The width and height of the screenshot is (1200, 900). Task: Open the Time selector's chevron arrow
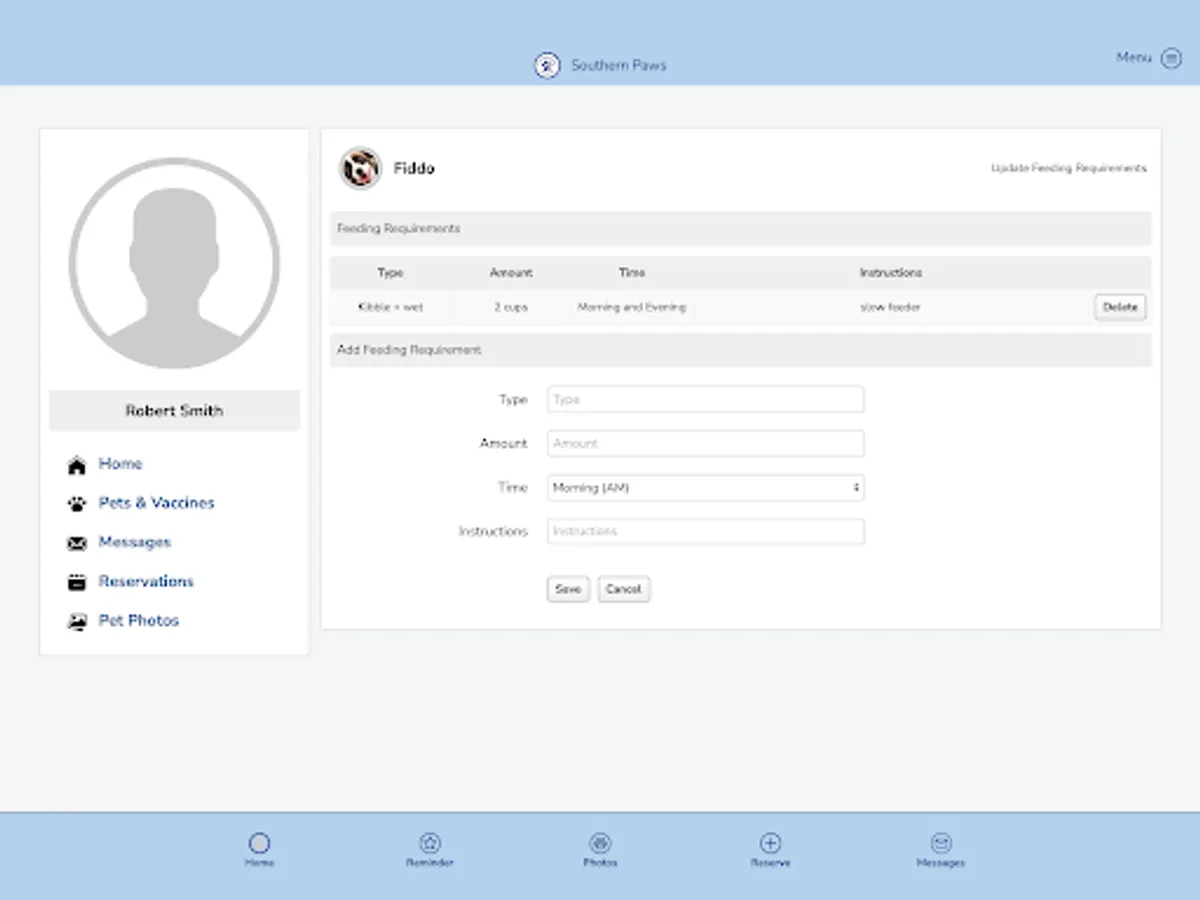(855, 487)
